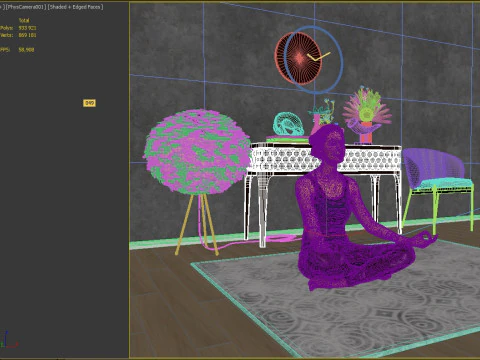
Task: Select the pink-green spherical feather lamp shade
Action: [197, 152]
